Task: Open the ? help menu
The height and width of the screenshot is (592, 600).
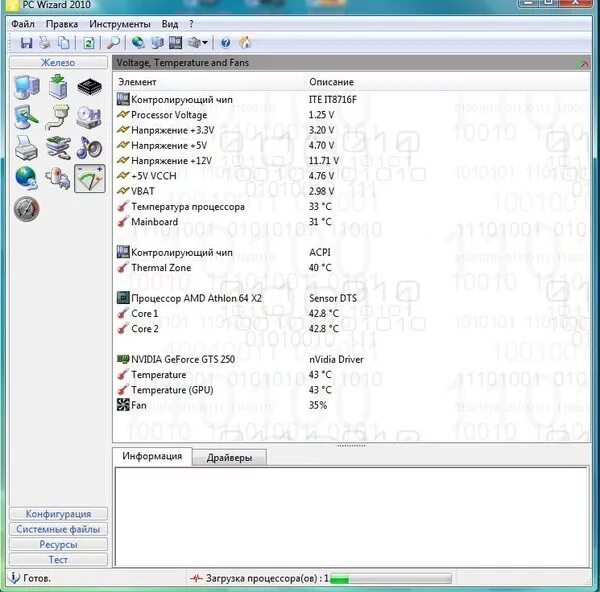Action: coord(191,24)
